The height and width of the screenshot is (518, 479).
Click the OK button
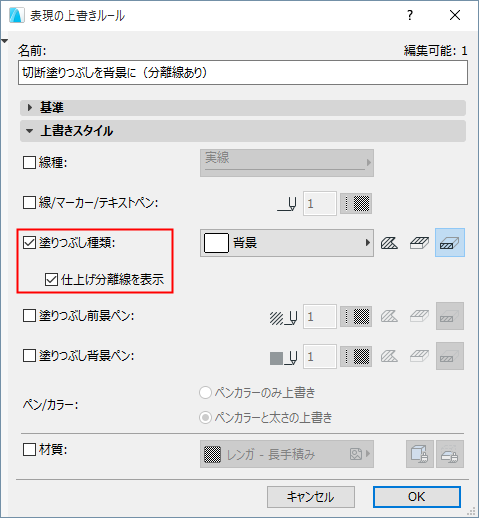417,497
